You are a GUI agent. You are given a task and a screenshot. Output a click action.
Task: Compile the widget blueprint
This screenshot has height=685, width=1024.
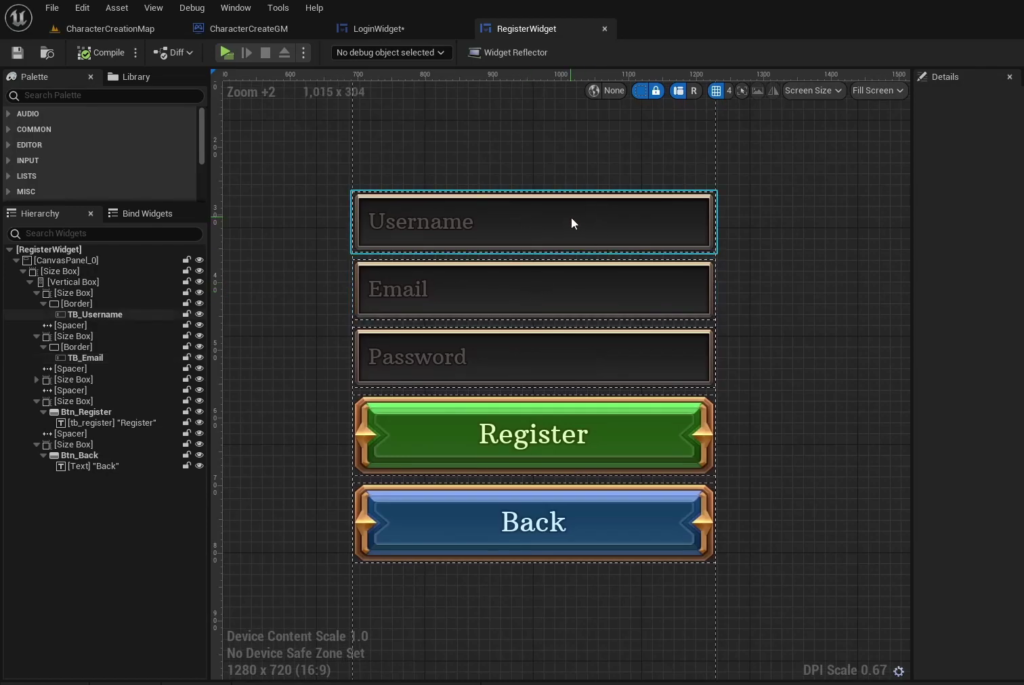[x=101, y=53]
